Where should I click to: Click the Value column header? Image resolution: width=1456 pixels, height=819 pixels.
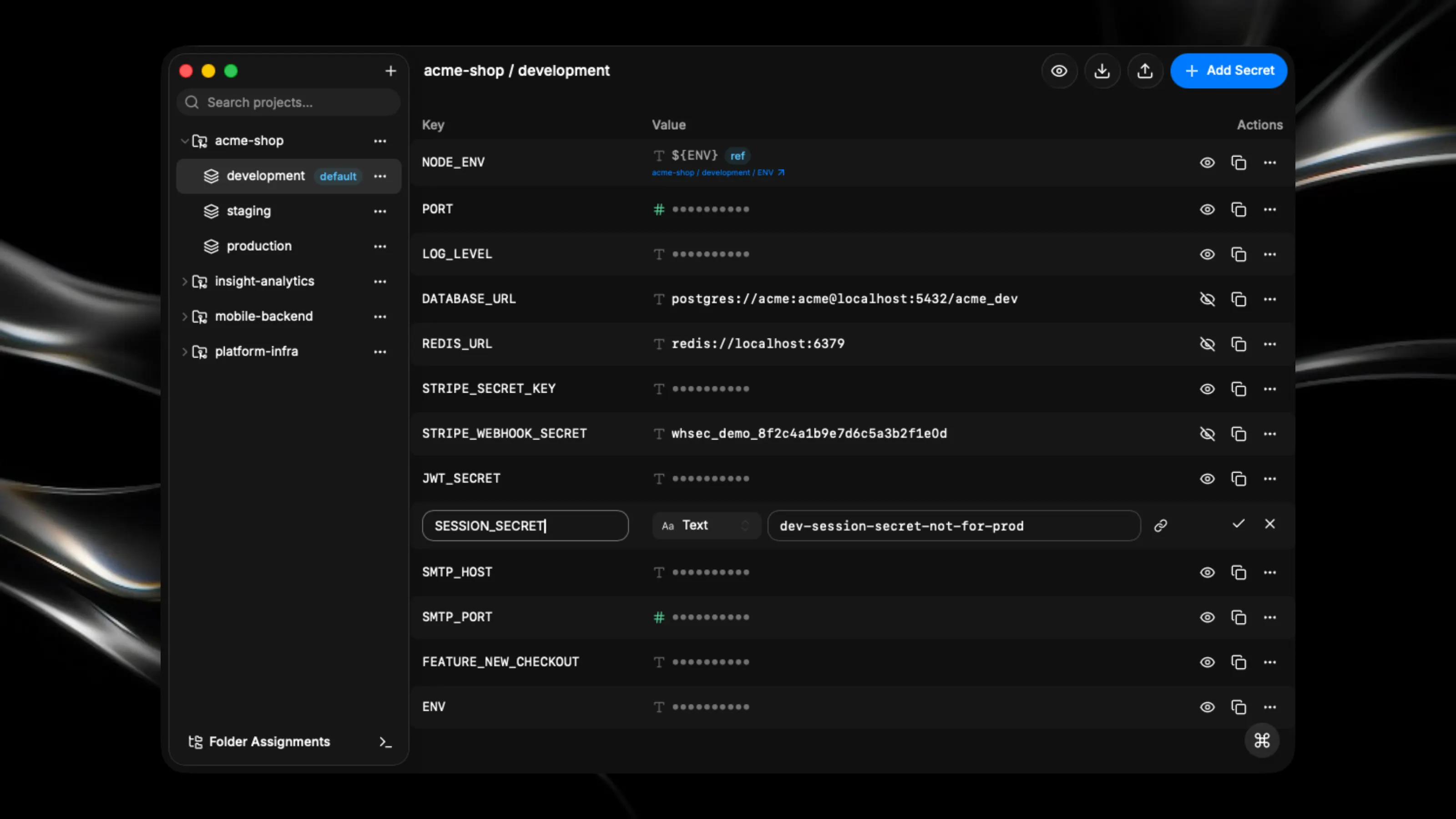click(669, 125)
